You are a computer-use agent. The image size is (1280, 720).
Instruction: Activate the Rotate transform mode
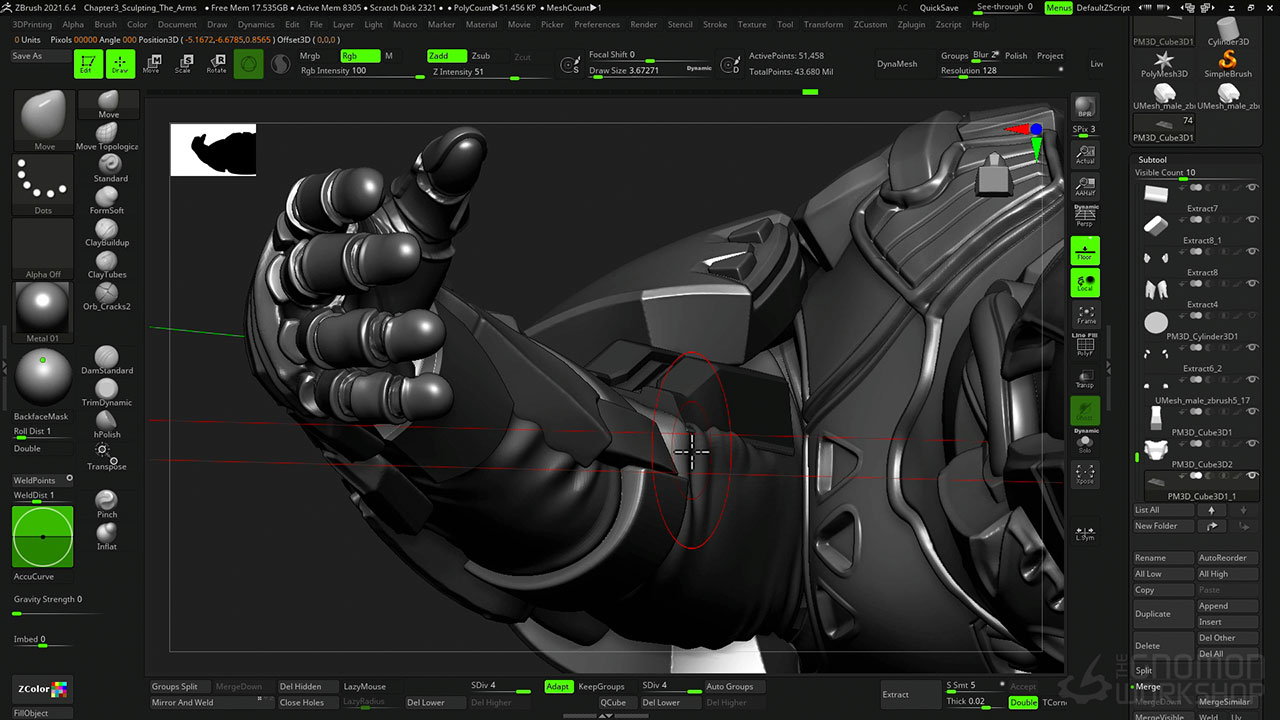click(x=216, y=64)
